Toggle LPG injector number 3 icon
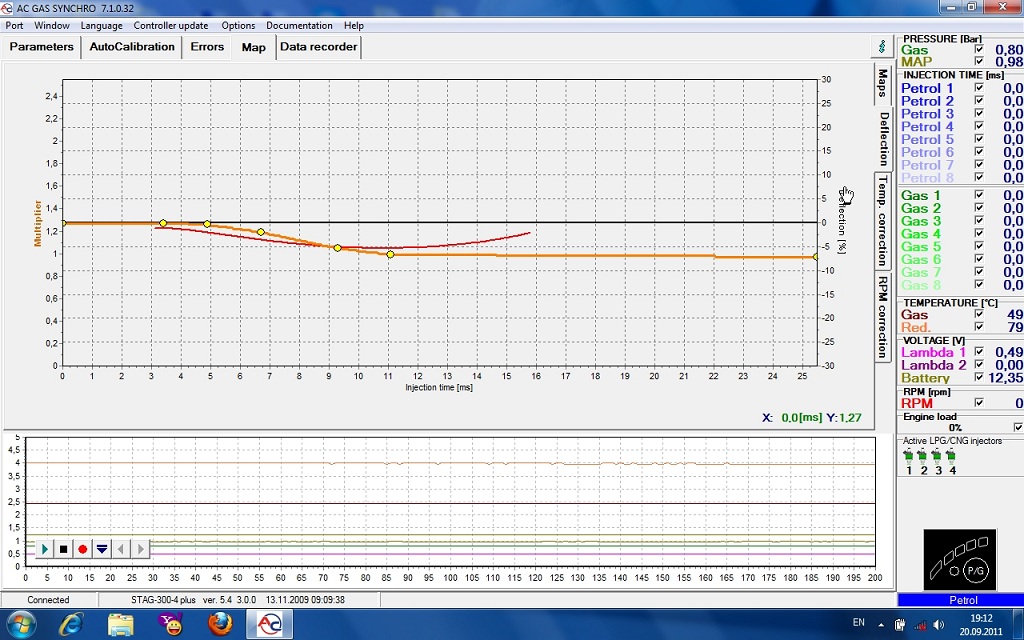This screenshot has width=1024, height=640. 938,456
